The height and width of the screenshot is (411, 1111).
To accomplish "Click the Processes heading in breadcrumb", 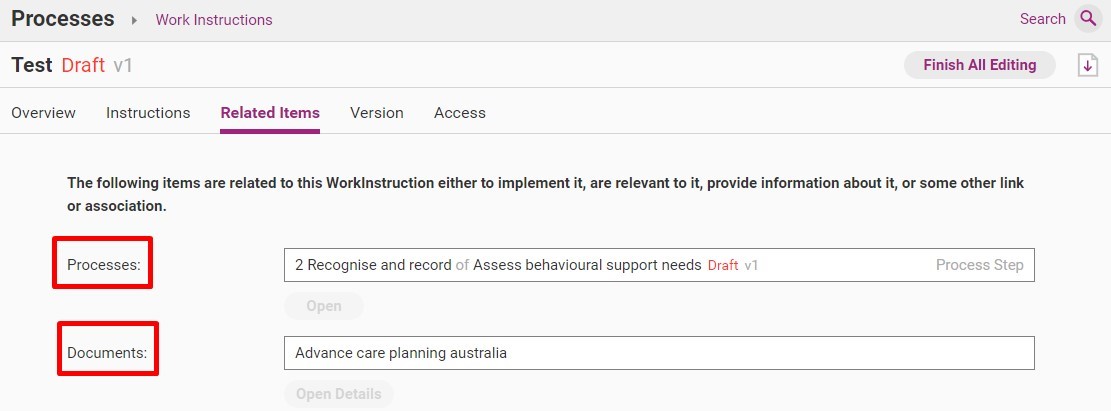I will click(x=62, y=18).
